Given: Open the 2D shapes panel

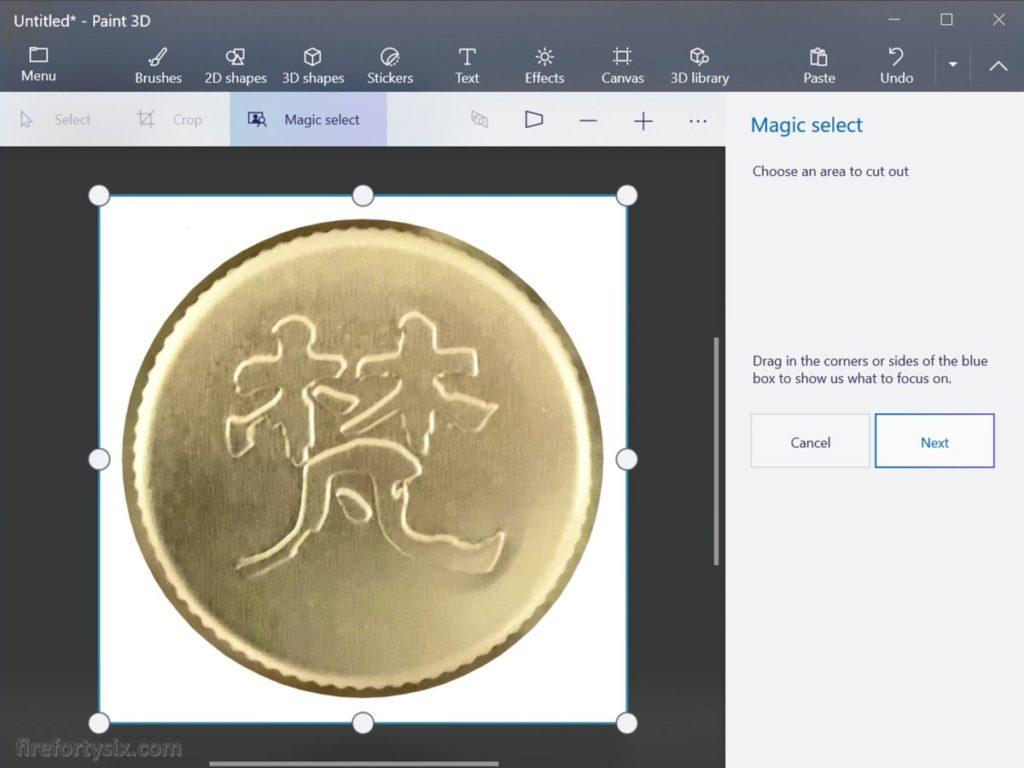Looking at the screenshot, I should (x=235, y=63).
